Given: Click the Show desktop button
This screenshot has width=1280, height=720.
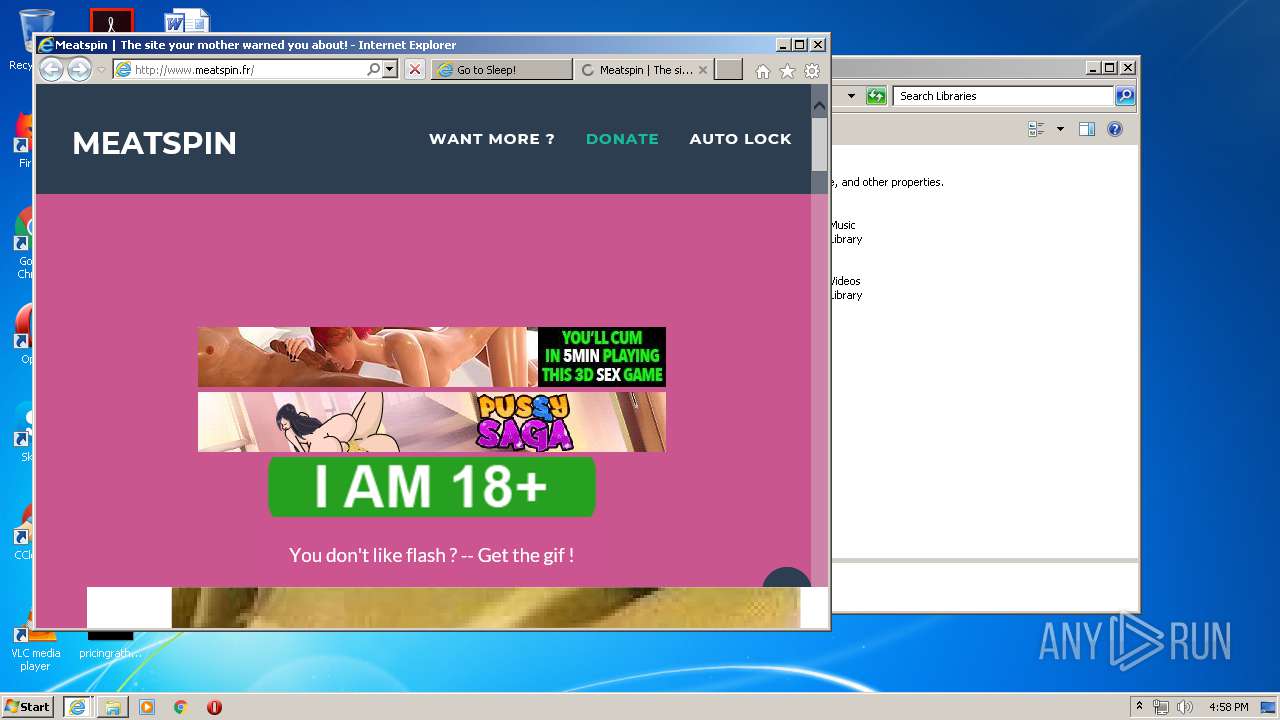Looking at the screenshot, I should coord(1268,707).
